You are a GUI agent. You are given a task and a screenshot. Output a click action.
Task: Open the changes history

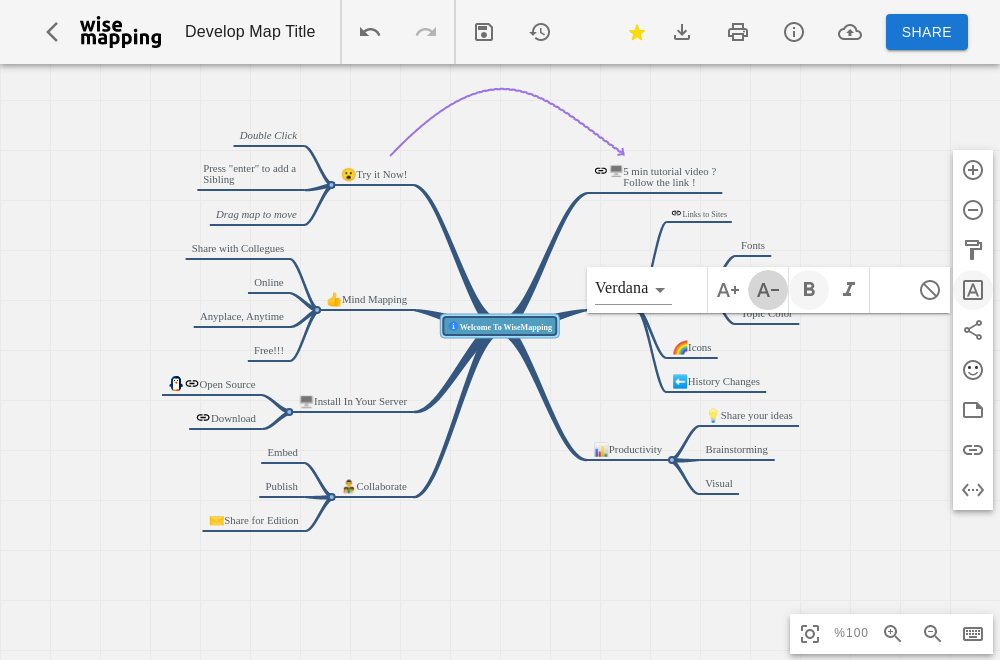[540, 32]
